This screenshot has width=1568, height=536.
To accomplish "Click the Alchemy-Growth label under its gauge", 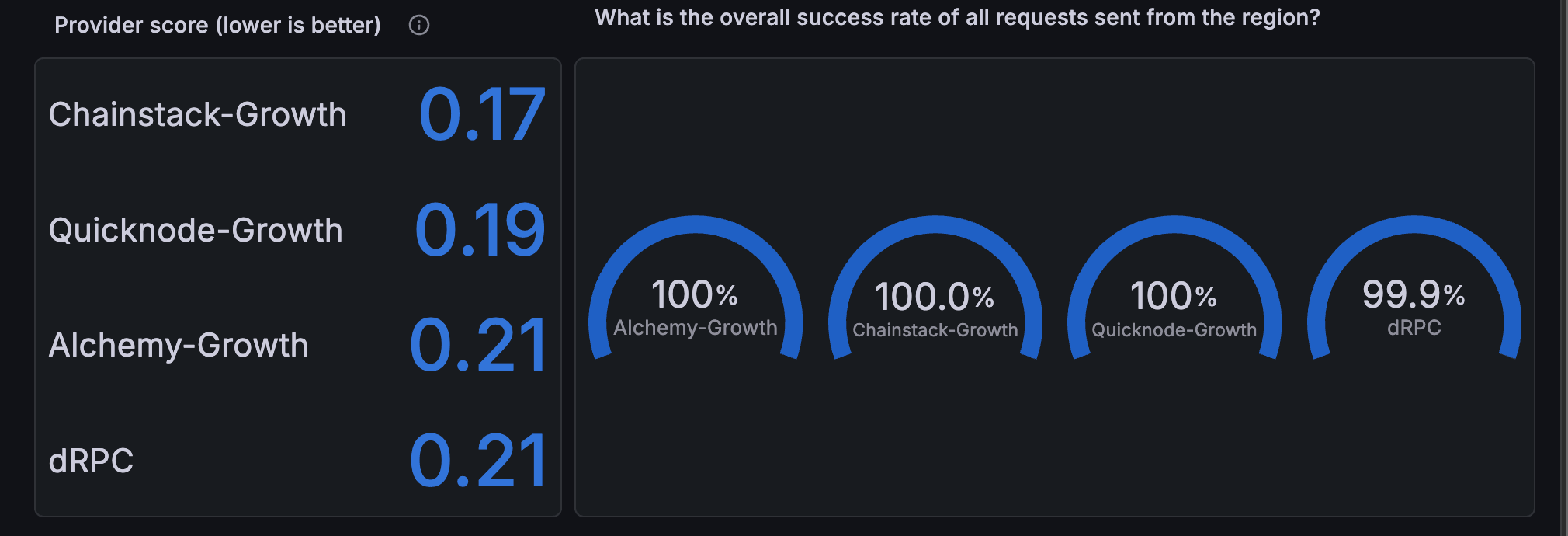I will point(696,328).
